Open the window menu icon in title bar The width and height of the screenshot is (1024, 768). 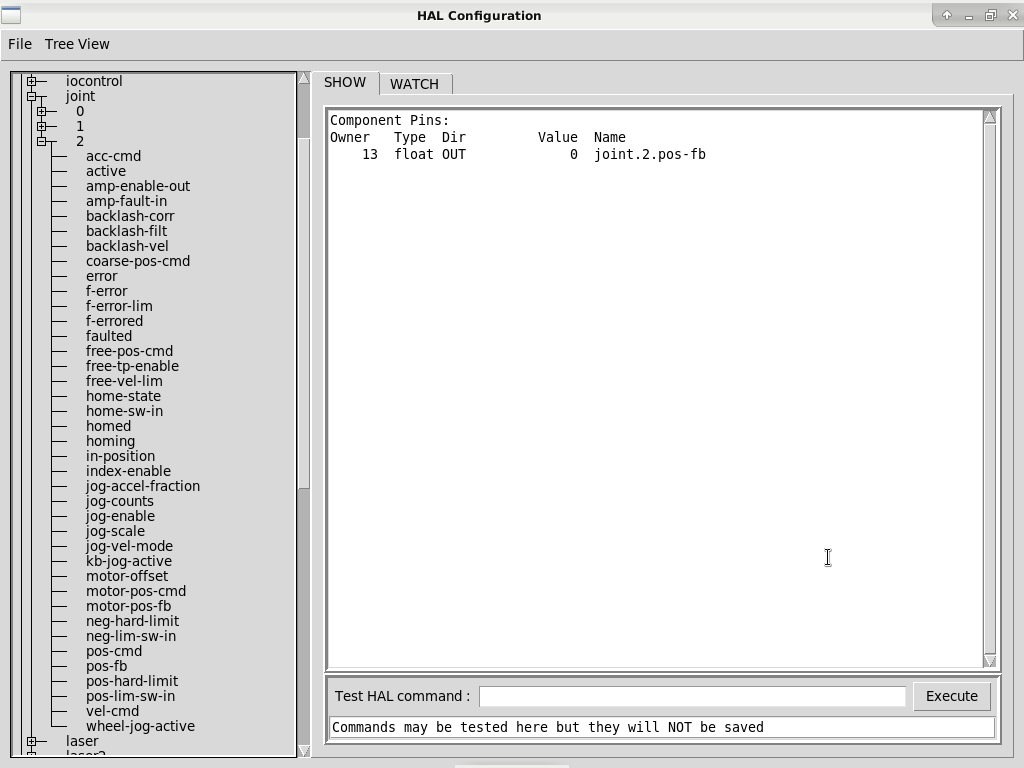[11, 15]
